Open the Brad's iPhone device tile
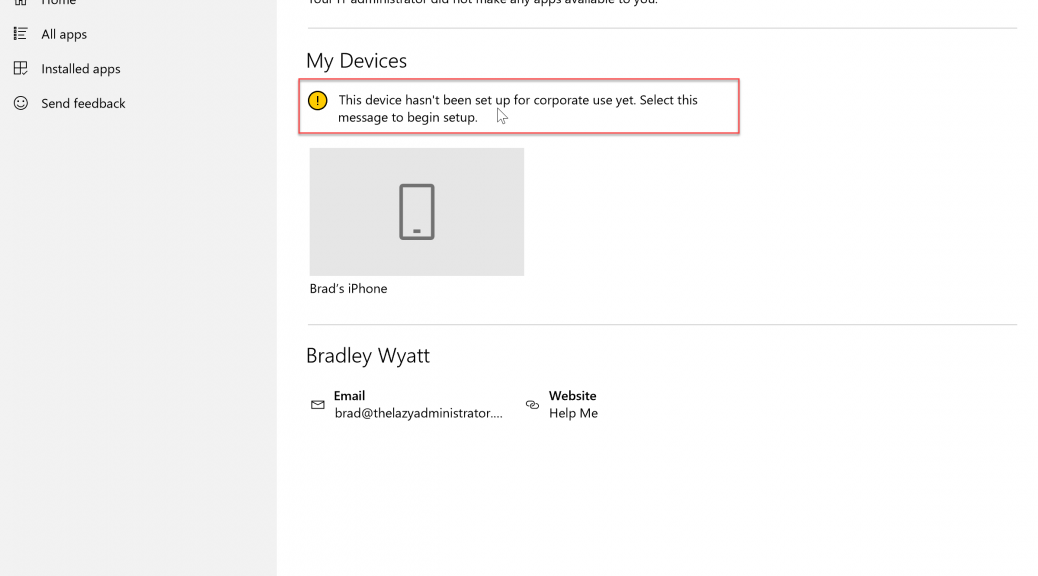1038x576 pixels. tap(416, 212)
